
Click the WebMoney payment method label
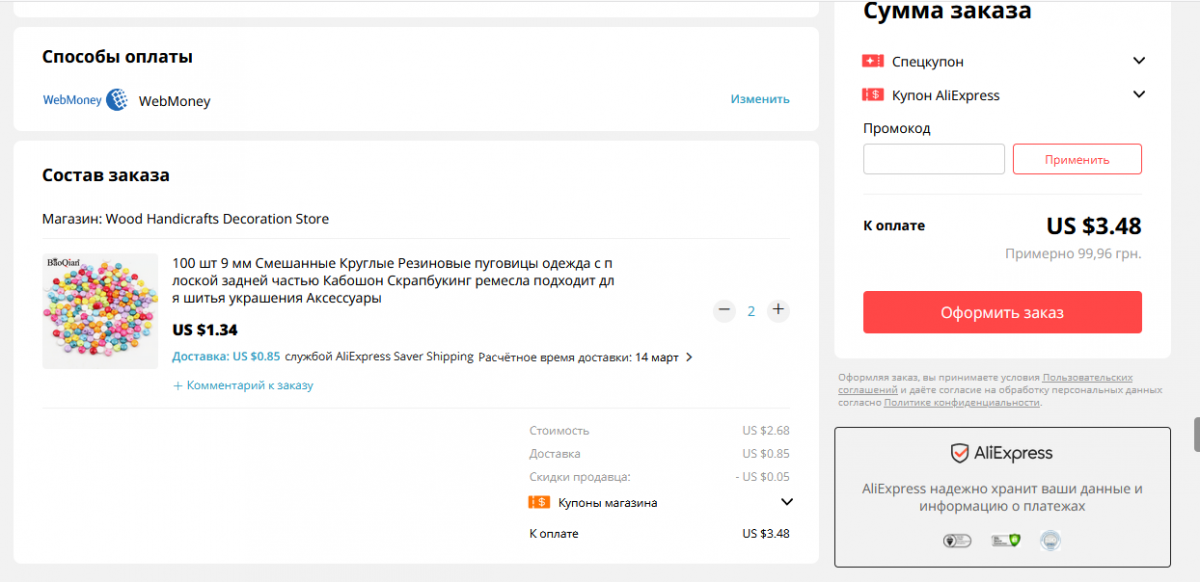click(174, 101)
